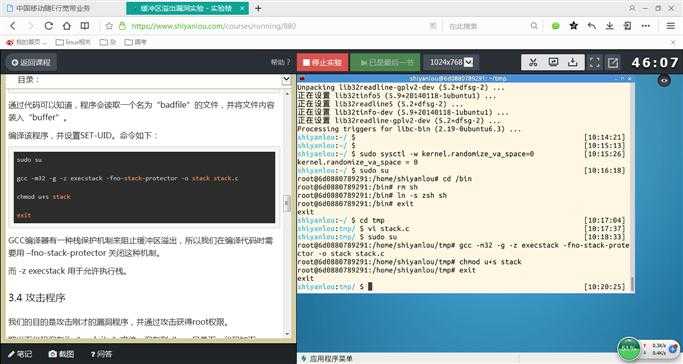Switch to the 中国移动 browser tab
This screenshot has width=683, height=364.
click(x=52, y=8)
